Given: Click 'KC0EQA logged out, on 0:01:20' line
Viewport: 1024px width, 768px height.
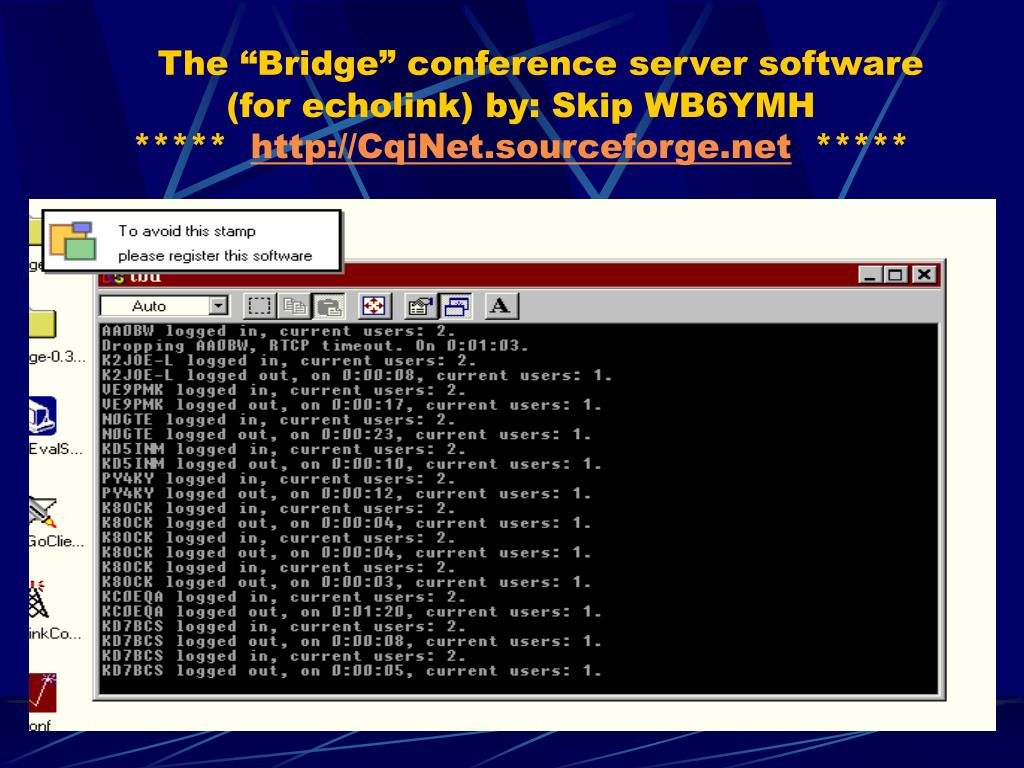Looking at the screenshot, I should click(351, 612).
